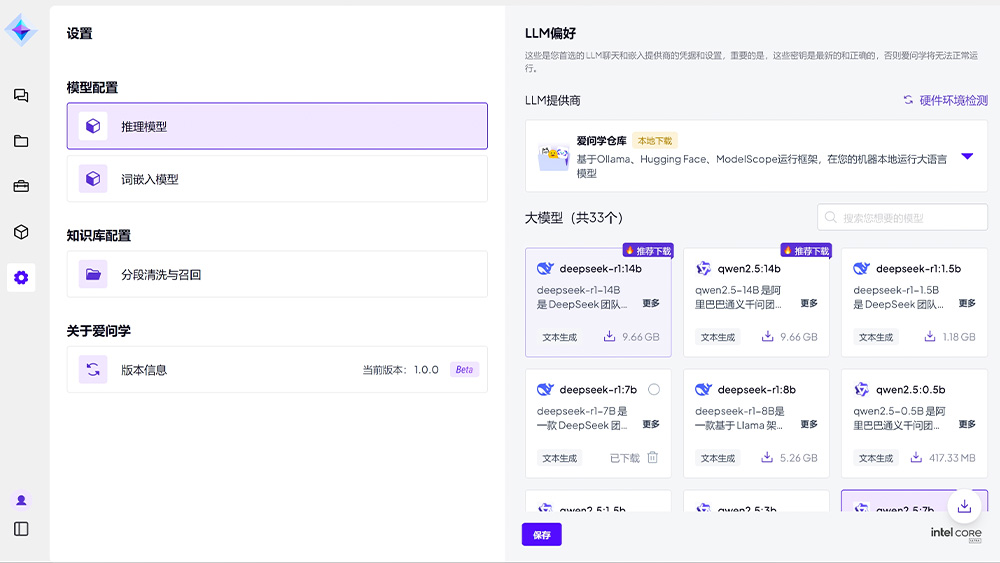Viewport: 1000px width, 563px height.
Task: Open the chat icon in the sidebar
Action: point(21,96)
